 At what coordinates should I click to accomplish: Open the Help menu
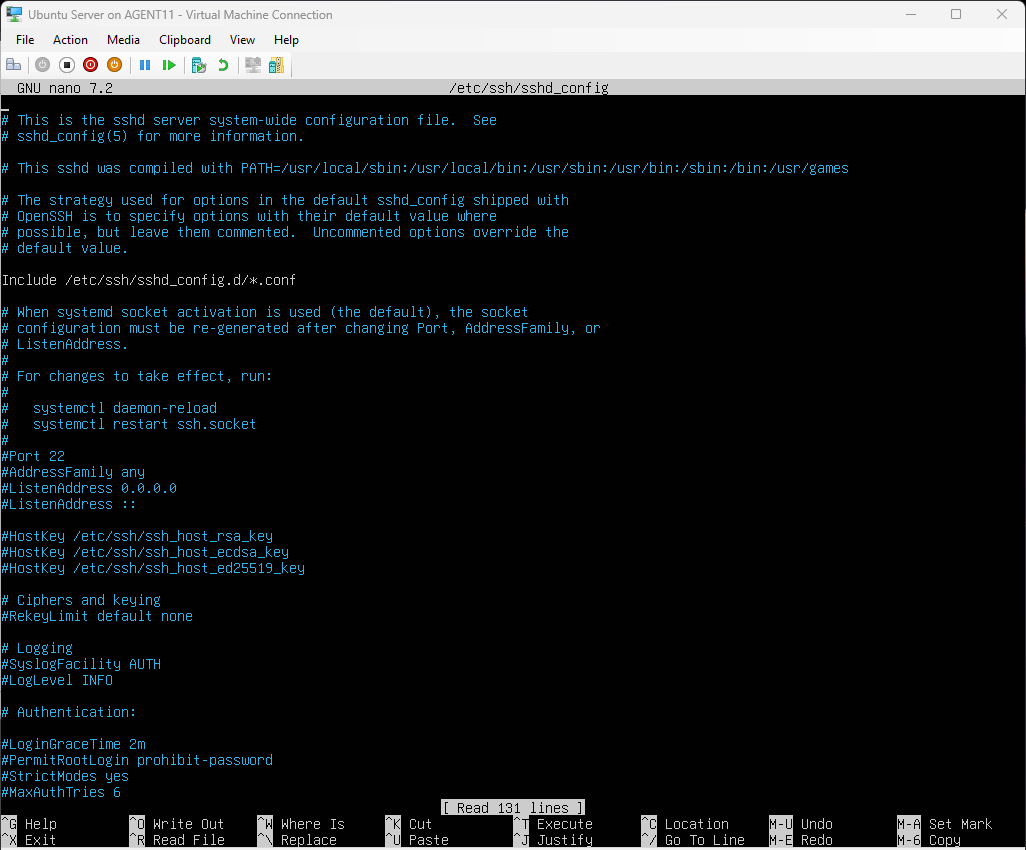(x=286, y=40)
